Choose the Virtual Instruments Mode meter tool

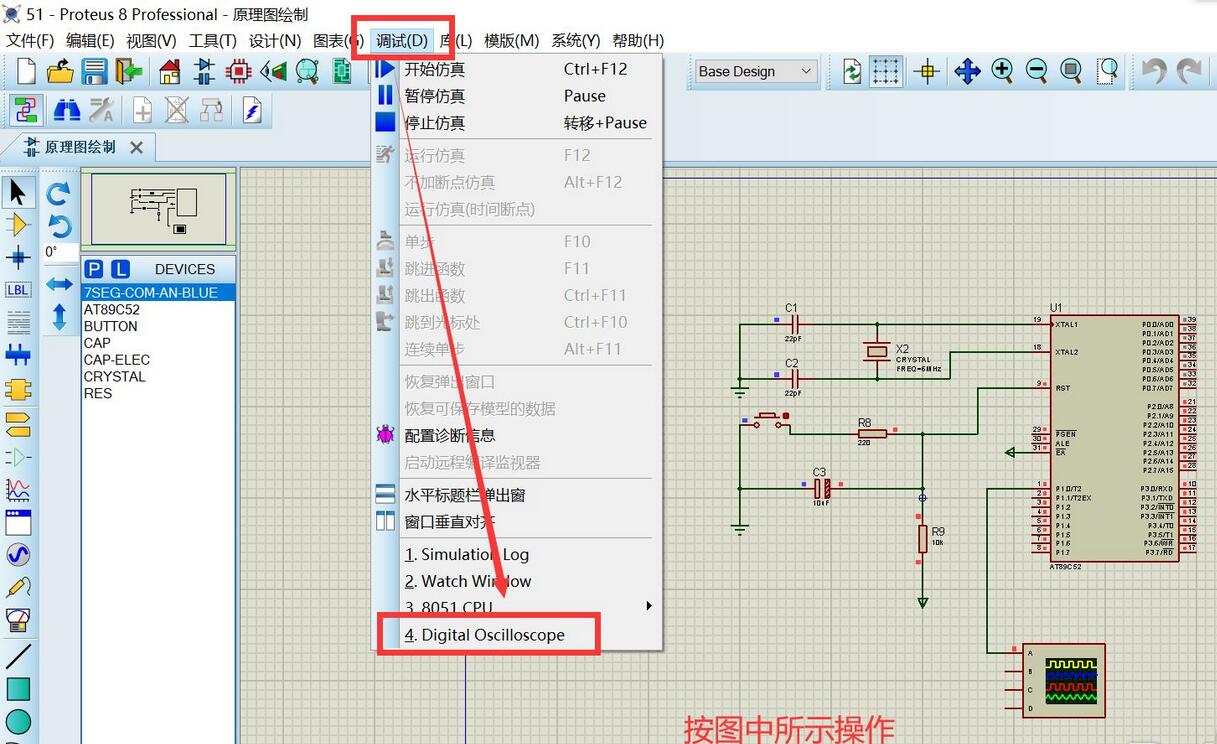click(x=18, y=620)
